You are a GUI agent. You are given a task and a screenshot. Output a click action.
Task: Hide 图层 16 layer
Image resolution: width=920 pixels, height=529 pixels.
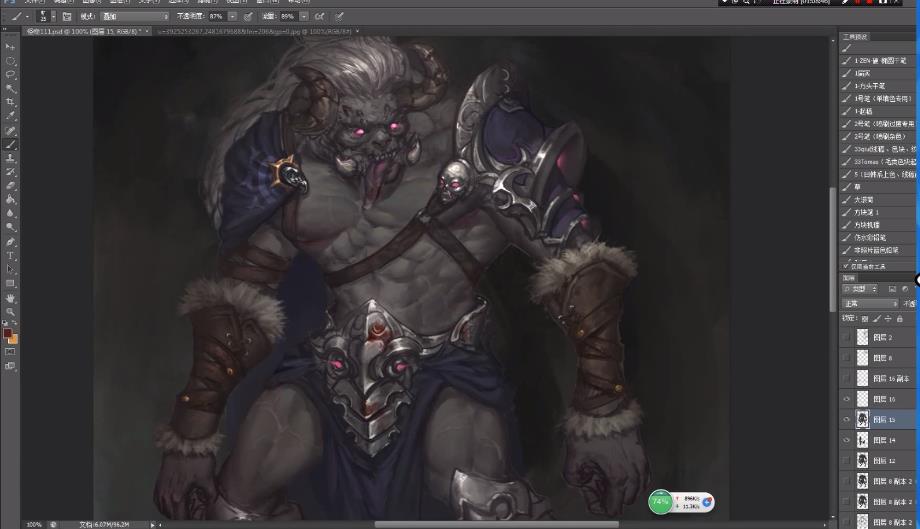tap(846, 399)
